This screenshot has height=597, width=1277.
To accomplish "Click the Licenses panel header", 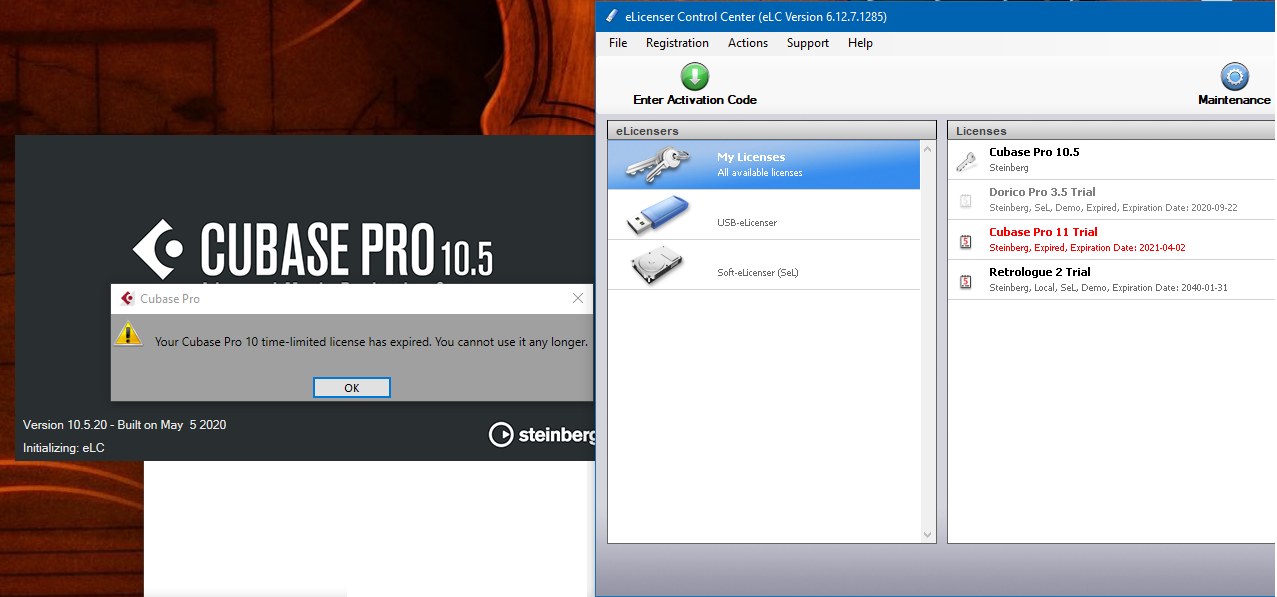I will tap(1112, 131).
